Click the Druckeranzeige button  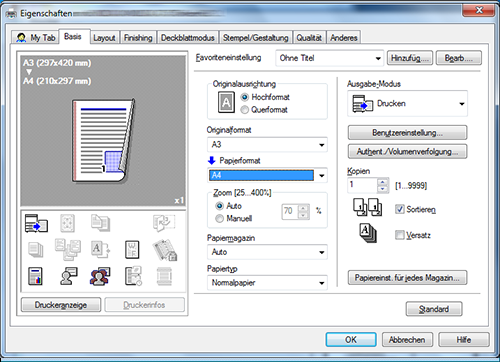pyautogui.click(x=61, y=305)
